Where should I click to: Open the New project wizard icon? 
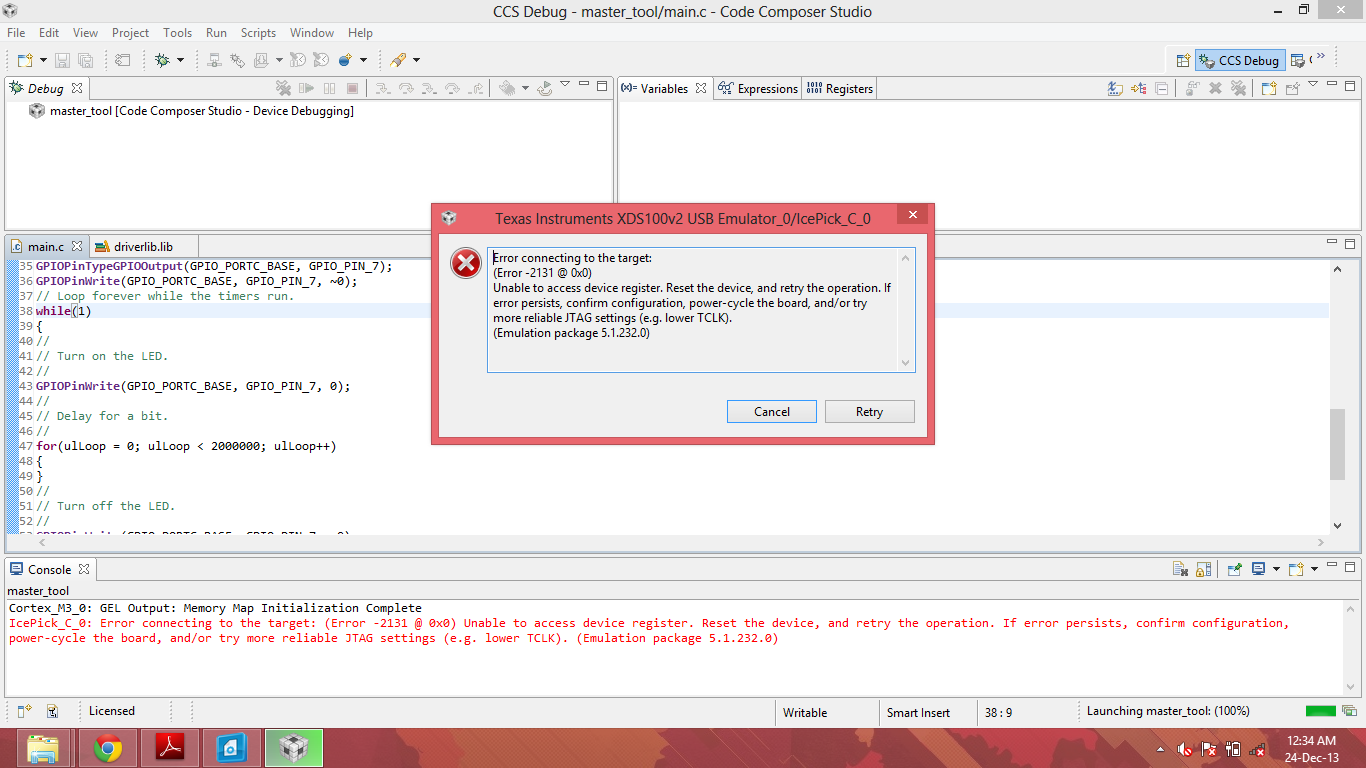(x=25, y=60)
